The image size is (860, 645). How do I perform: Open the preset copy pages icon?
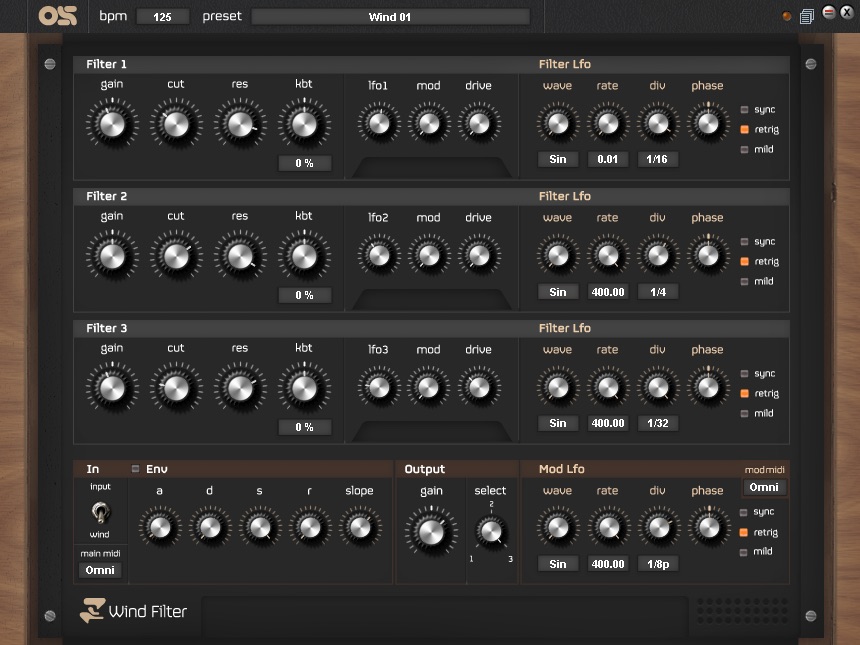point(807,16)
